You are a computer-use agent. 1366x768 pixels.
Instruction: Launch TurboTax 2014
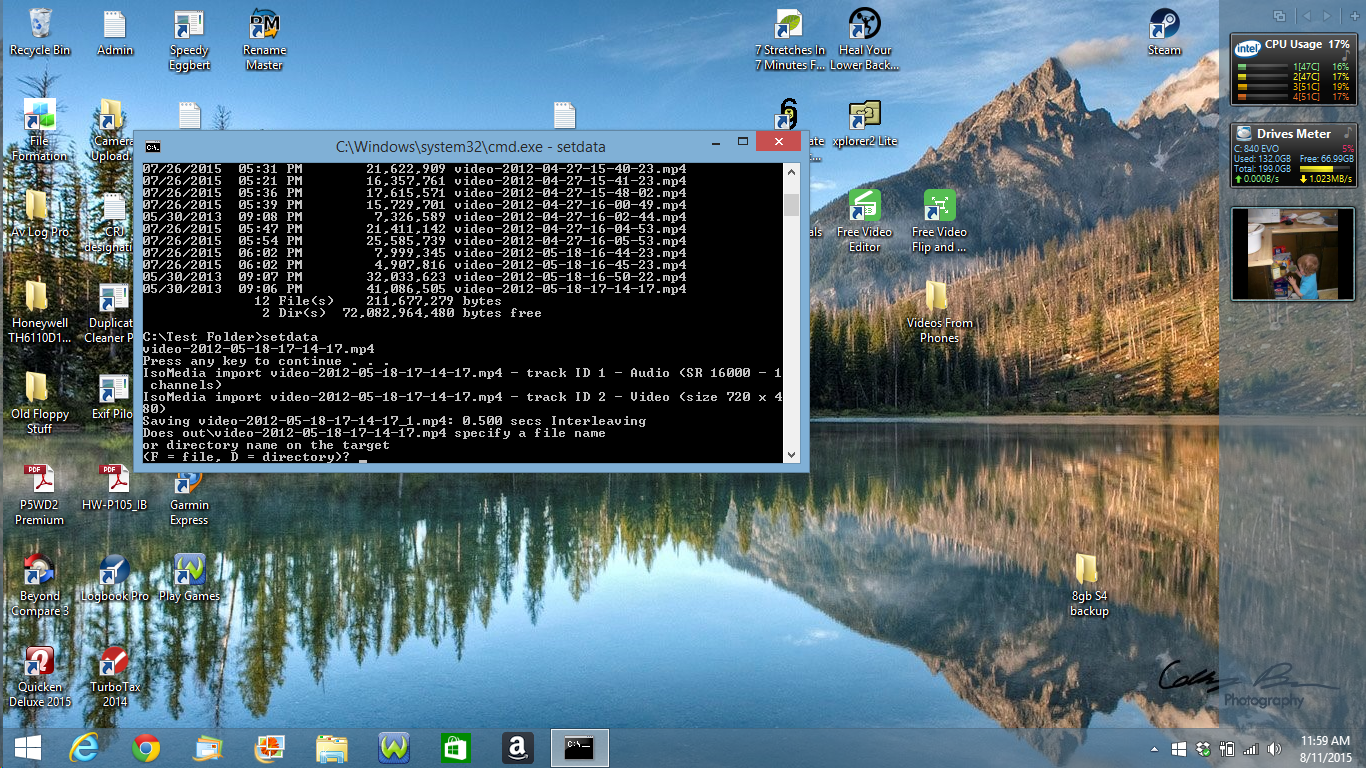pos(114,676)
